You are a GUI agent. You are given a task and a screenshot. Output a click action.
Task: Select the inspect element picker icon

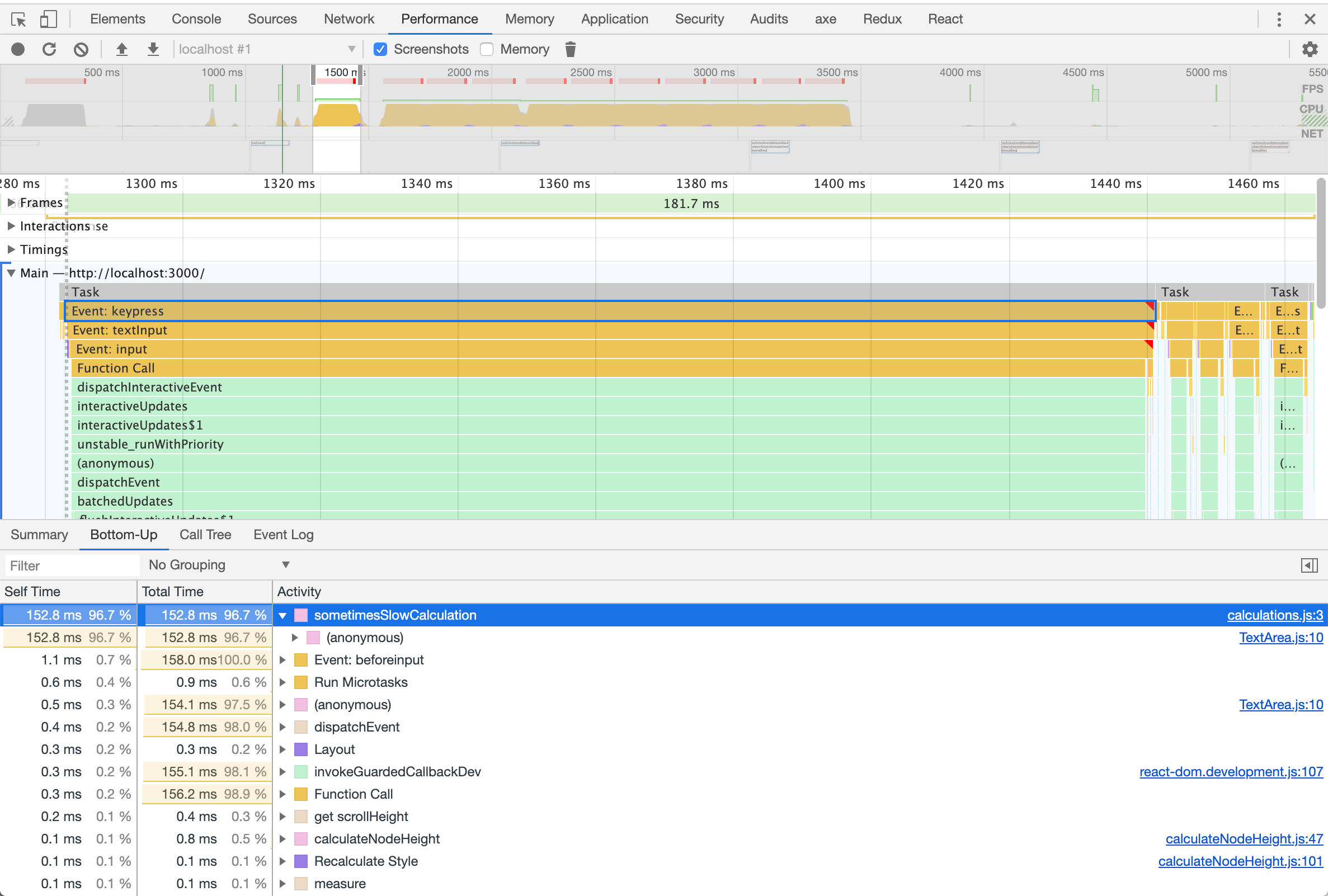pyautogui.click(x=18, y=20)
